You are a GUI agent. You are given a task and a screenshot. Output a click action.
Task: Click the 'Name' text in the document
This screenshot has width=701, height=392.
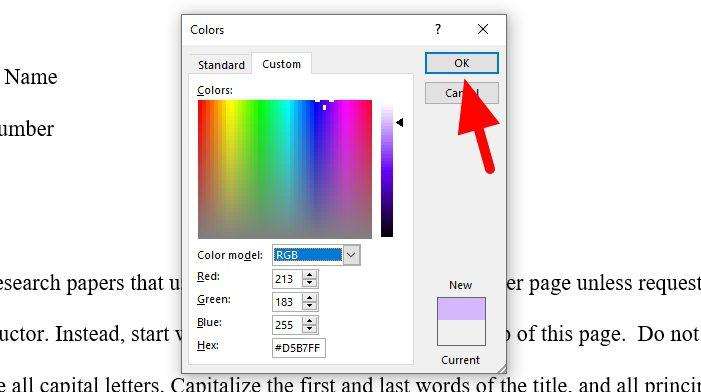pyautogui.click(x=31, y=77)
